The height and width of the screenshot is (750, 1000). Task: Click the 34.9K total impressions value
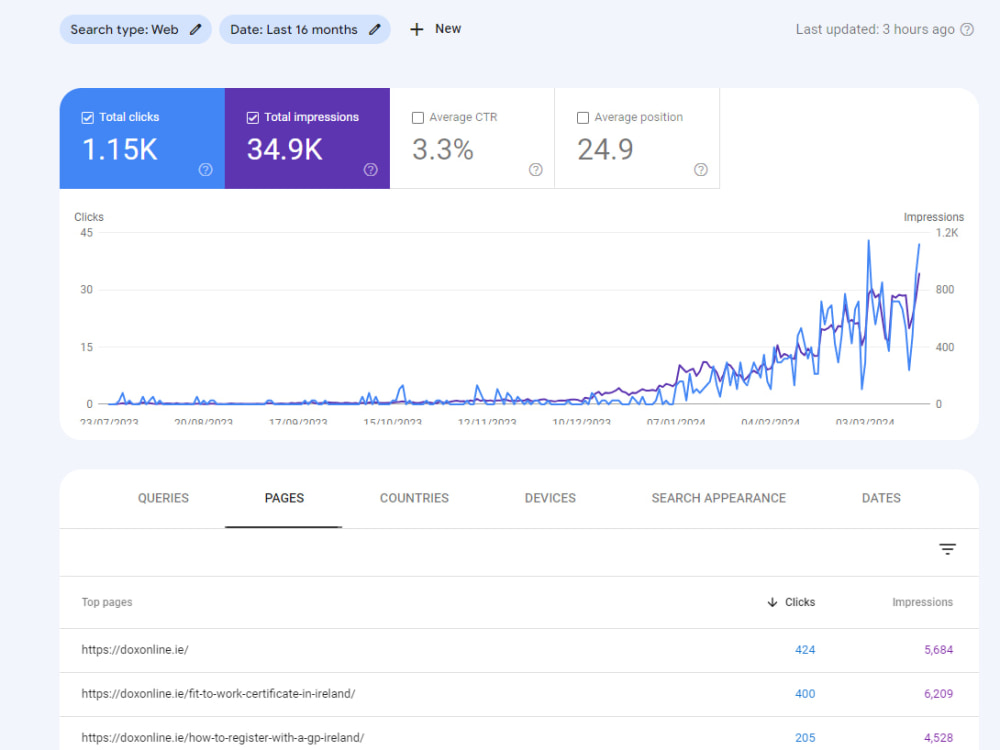click(284, 150)
